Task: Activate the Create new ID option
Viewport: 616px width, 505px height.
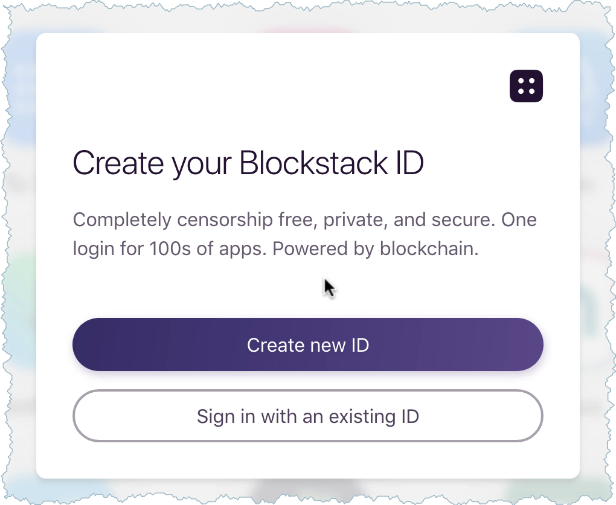Action: coord(308,345)
